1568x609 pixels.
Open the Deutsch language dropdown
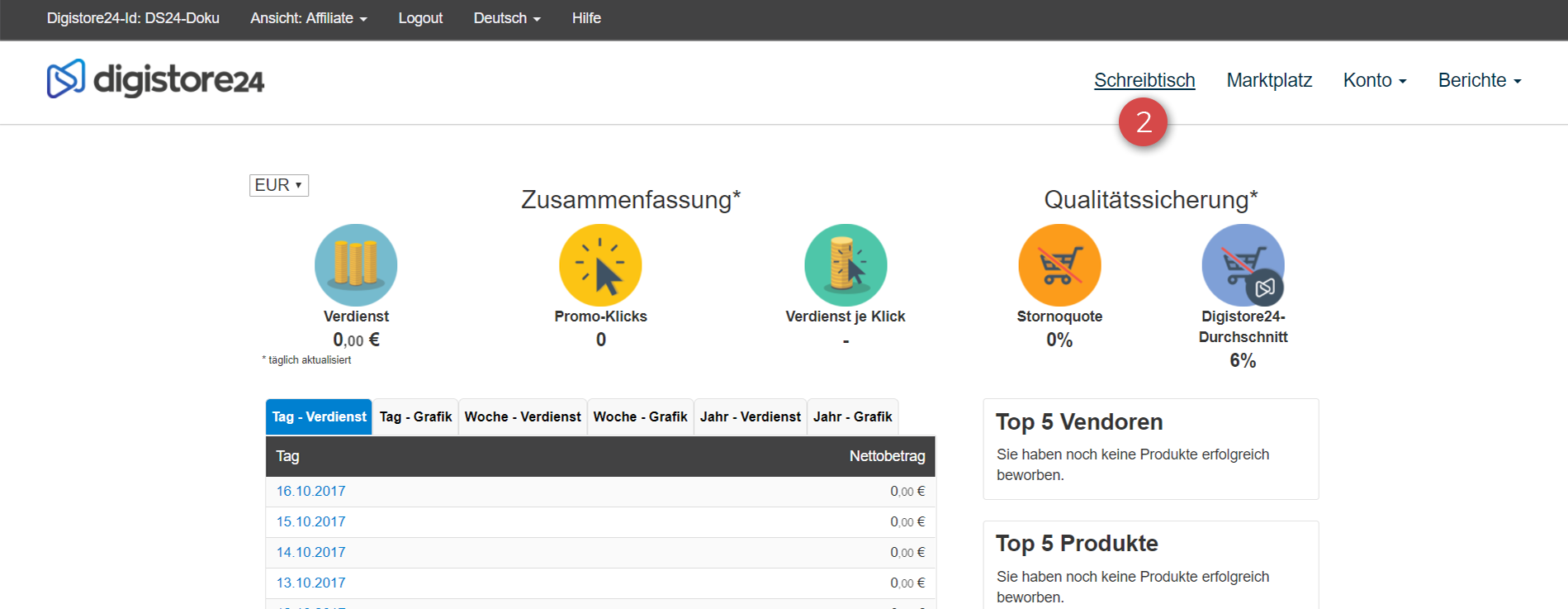(x=507, y=18)
